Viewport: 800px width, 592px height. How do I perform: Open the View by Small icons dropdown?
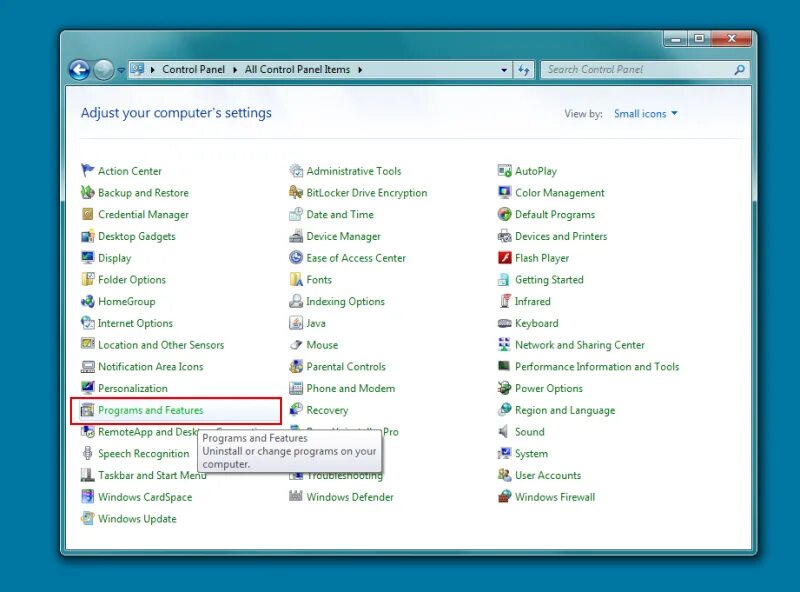click(x=645, y=114)
